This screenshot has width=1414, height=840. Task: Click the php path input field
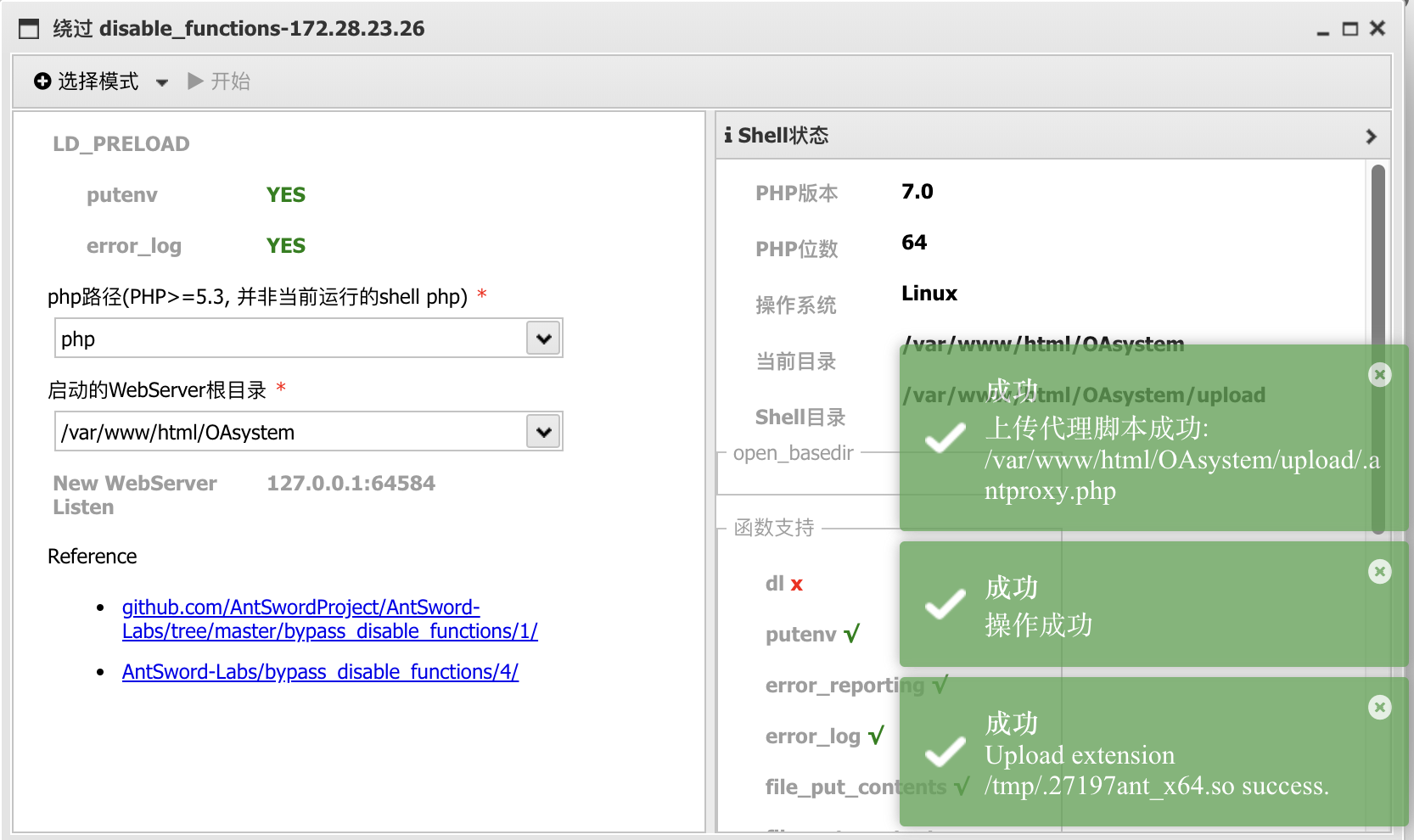tap(291, 339)
